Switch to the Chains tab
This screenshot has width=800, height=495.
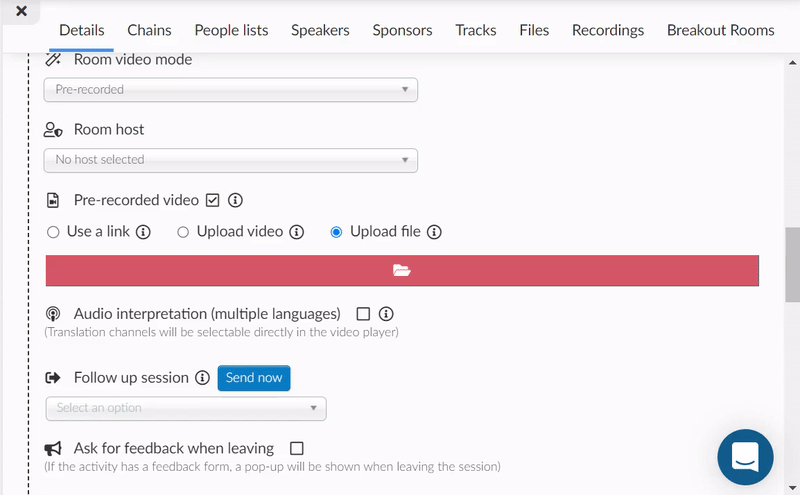[x=149, y=30]
